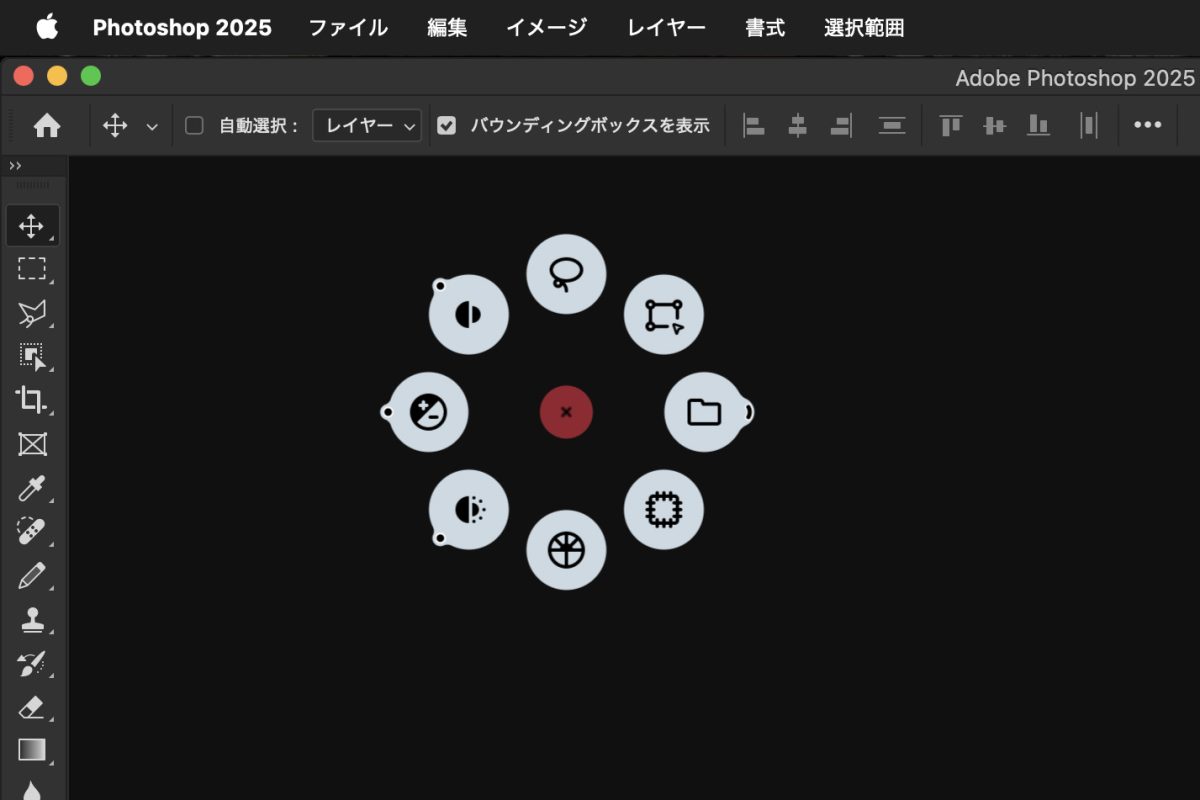Viewport: 1200px width, 800px height.
Task: Open the three-dots more options button
Action: [x=1147, y=125]
